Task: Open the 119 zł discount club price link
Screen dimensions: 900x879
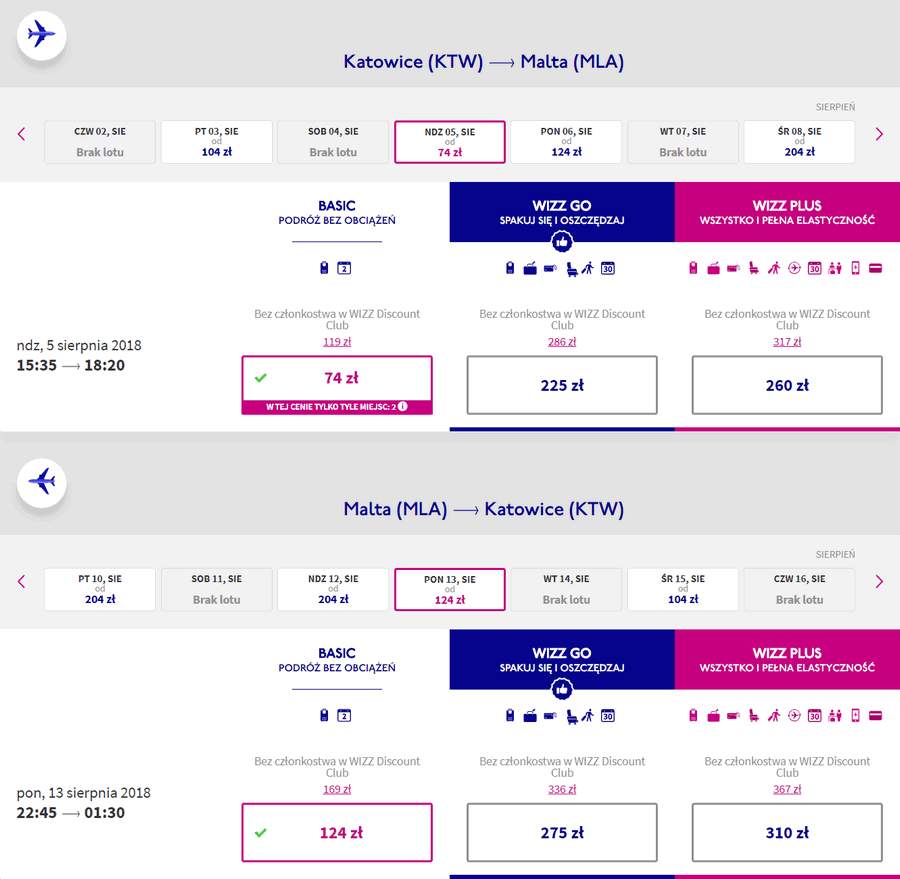Action: pos(337,342)
